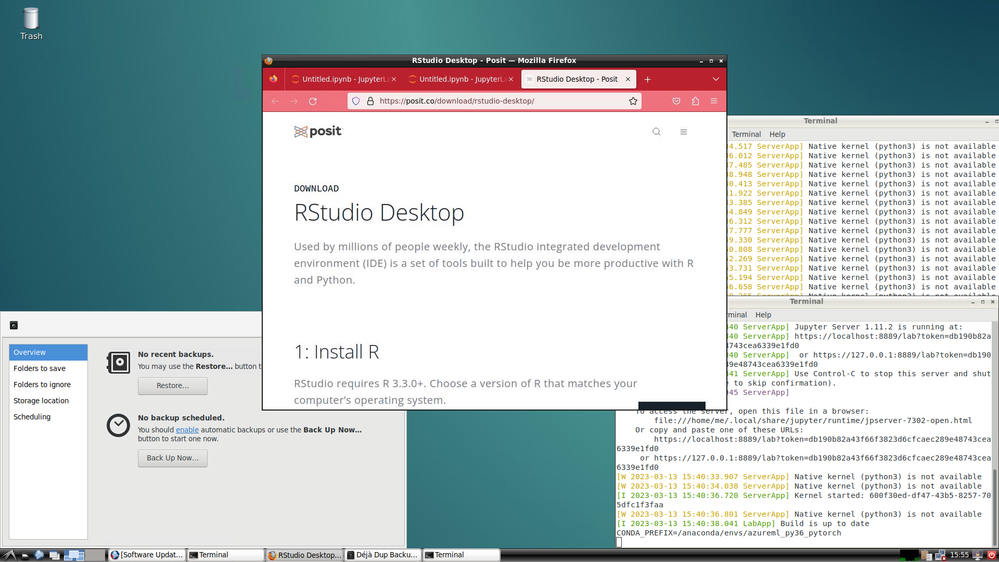Click the URL address bar field

click(x=494, y=101)
